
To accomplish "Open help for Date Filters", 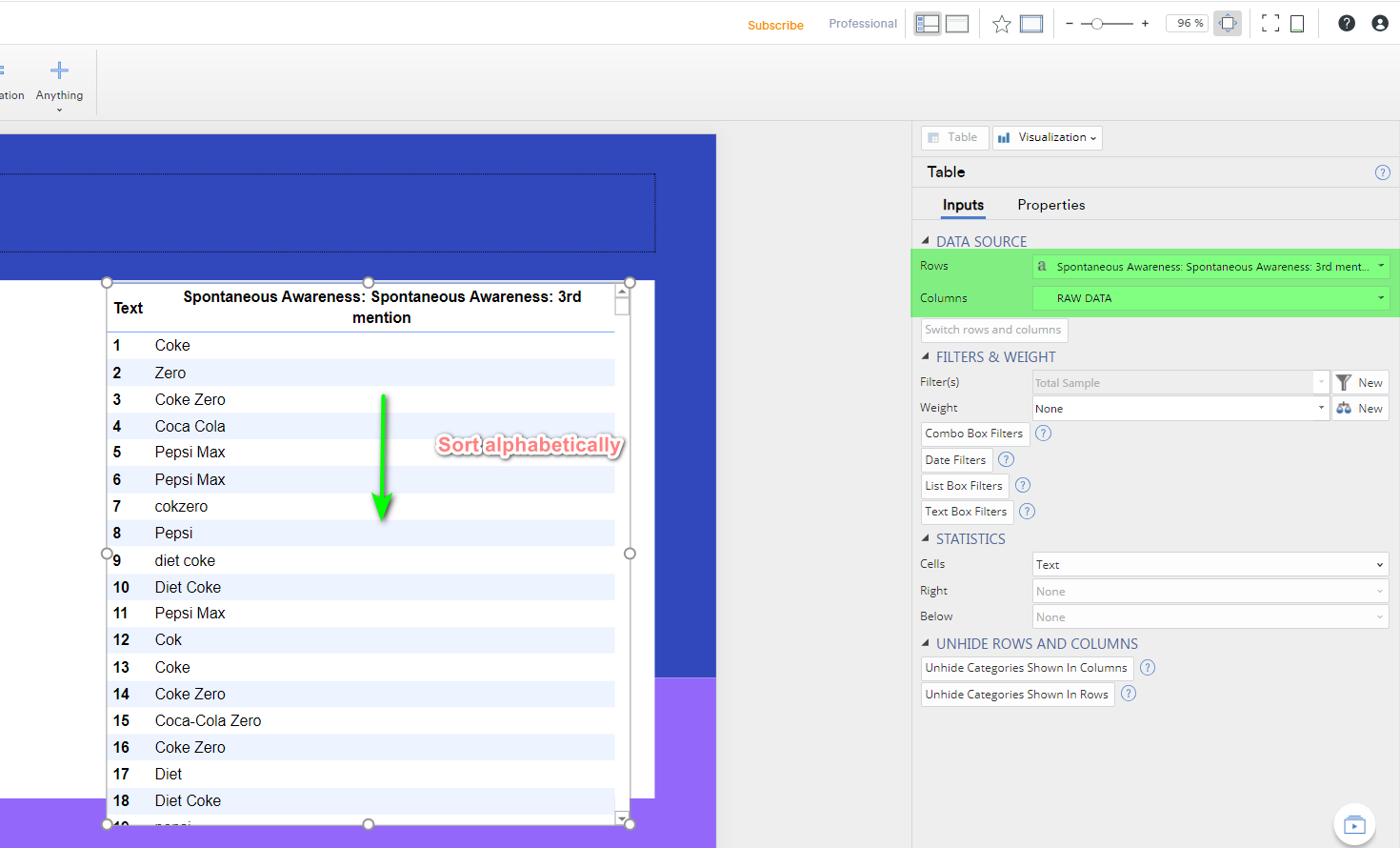I will (x=1007, y=459).
